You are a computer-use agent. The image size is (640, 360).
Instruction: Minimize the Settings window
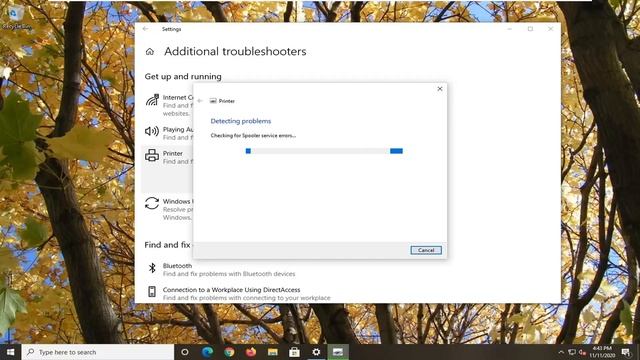(510, 29)
